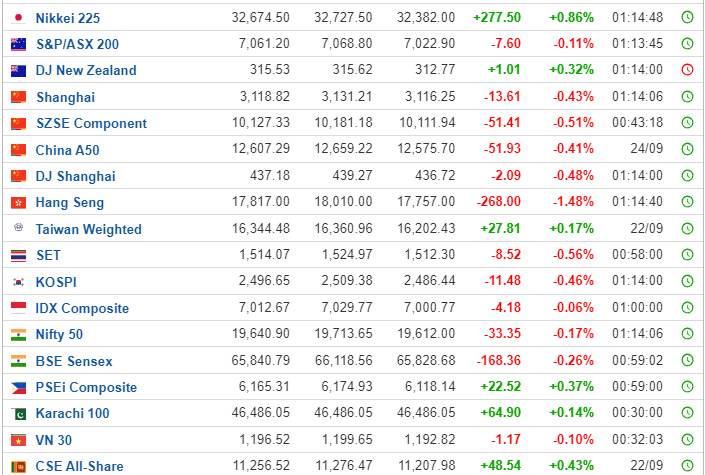Click the clock icon in BSE Sensex row
This screenshot has width=705, height=475.
(x=687, y=360)
